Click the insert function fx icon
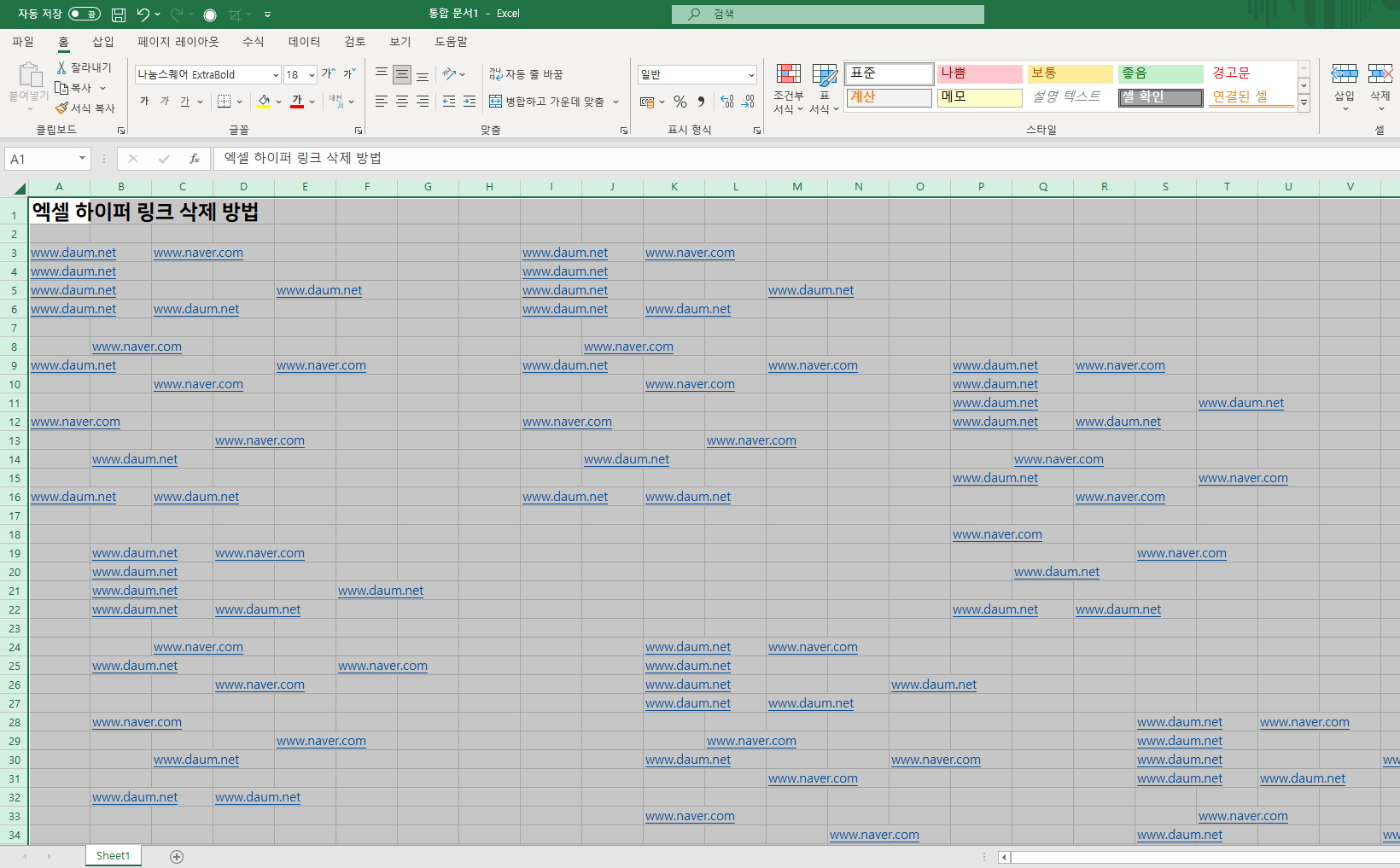The image size is (1400, 868). [195, 159]
